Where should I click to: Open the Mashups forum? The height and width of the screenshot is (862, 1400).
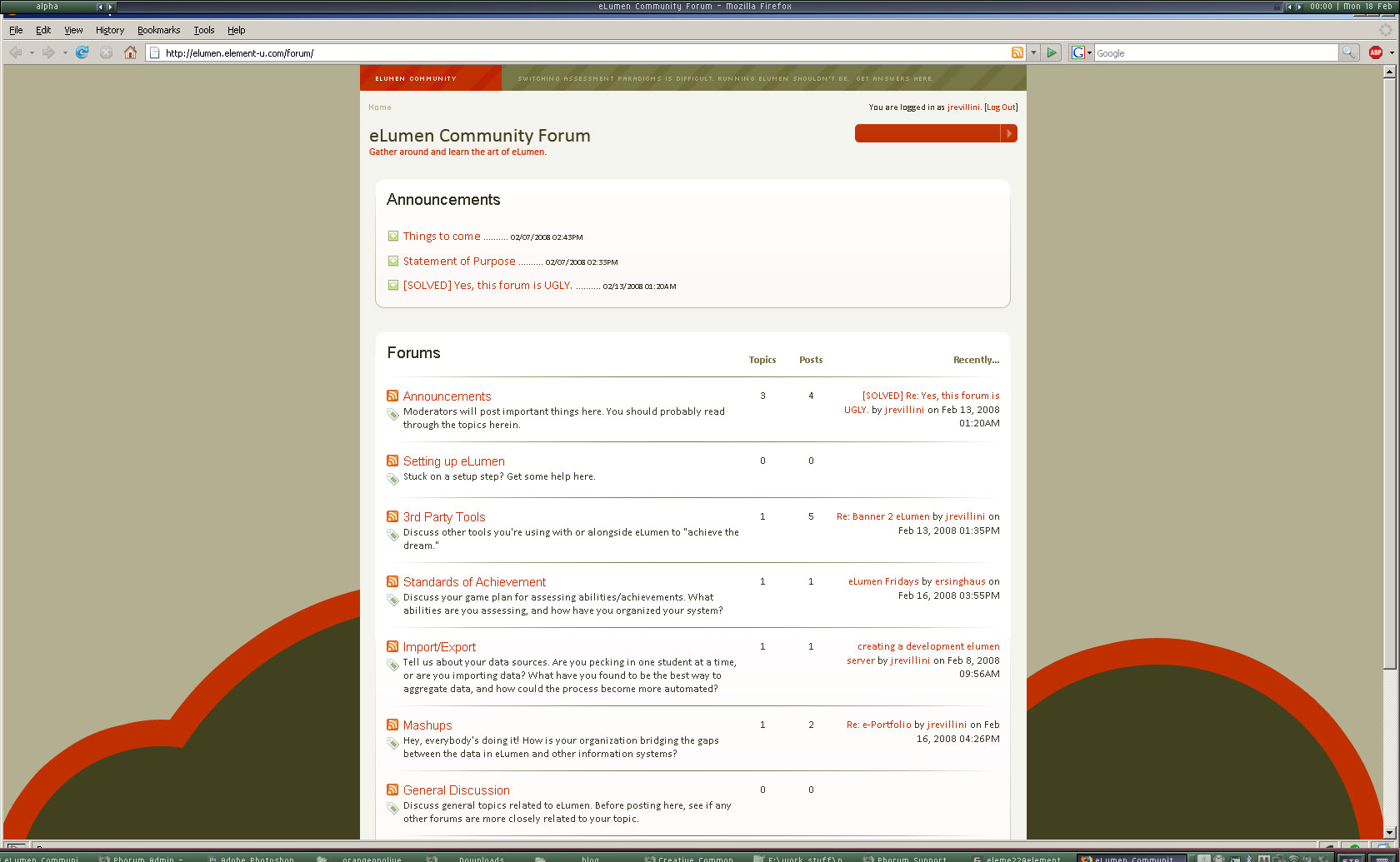pos(427,725)
